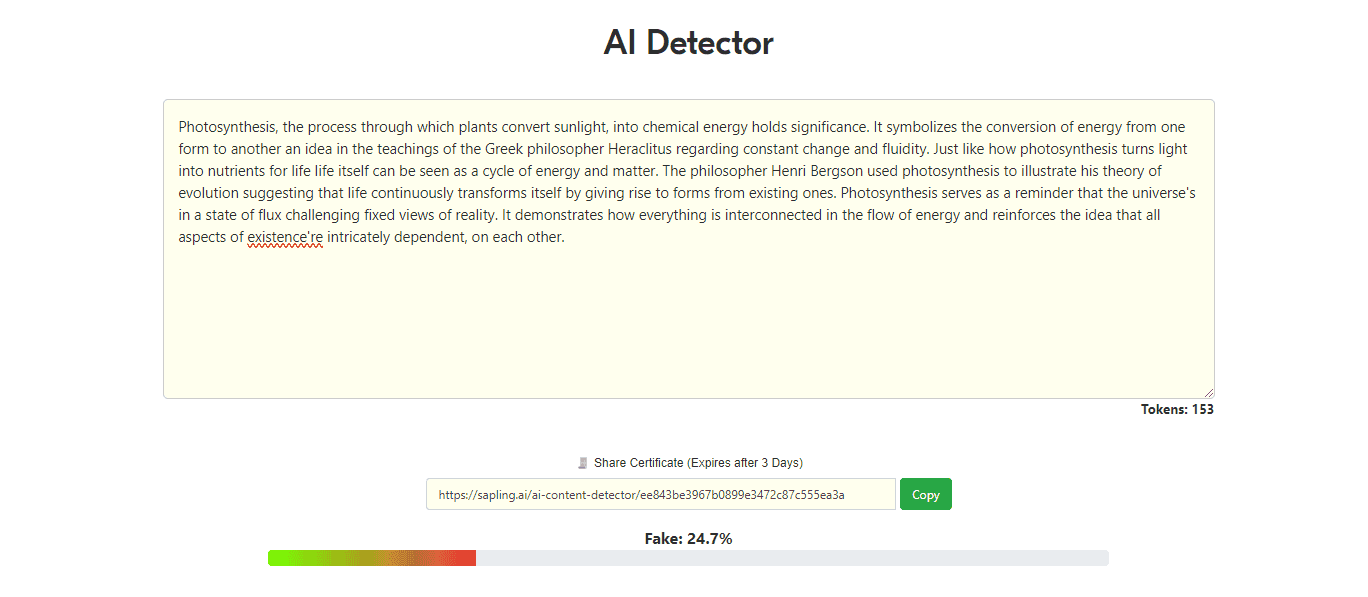Click the underlined word existence're
This screenshot has width=1368, height=597.
285,237
